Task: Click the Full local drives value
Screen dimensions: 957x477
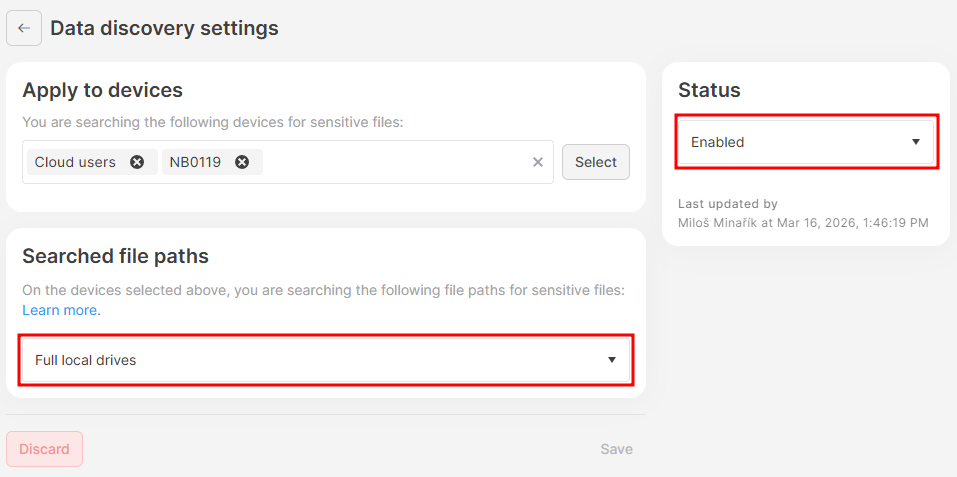Action: 86,360
